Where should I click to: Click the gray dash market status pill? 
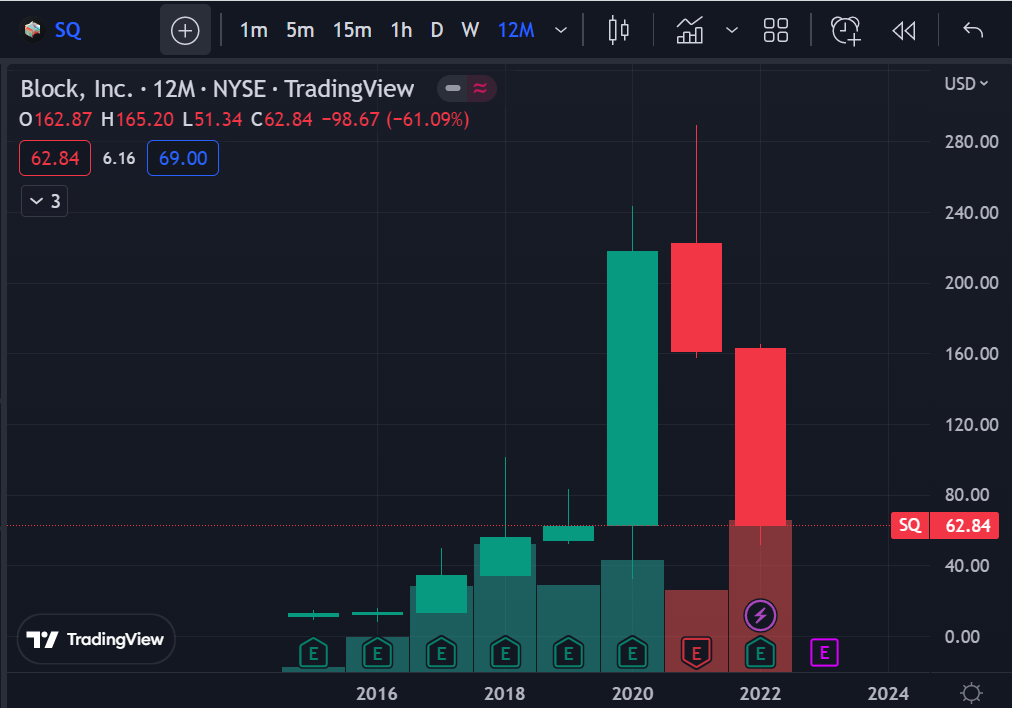coord(453,88)
